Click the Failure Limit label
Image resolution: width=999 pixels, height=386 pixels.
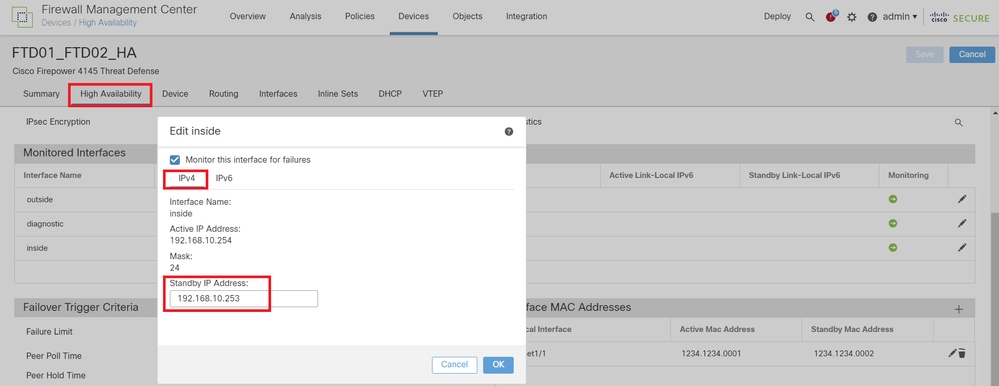(x=49, y=331)
